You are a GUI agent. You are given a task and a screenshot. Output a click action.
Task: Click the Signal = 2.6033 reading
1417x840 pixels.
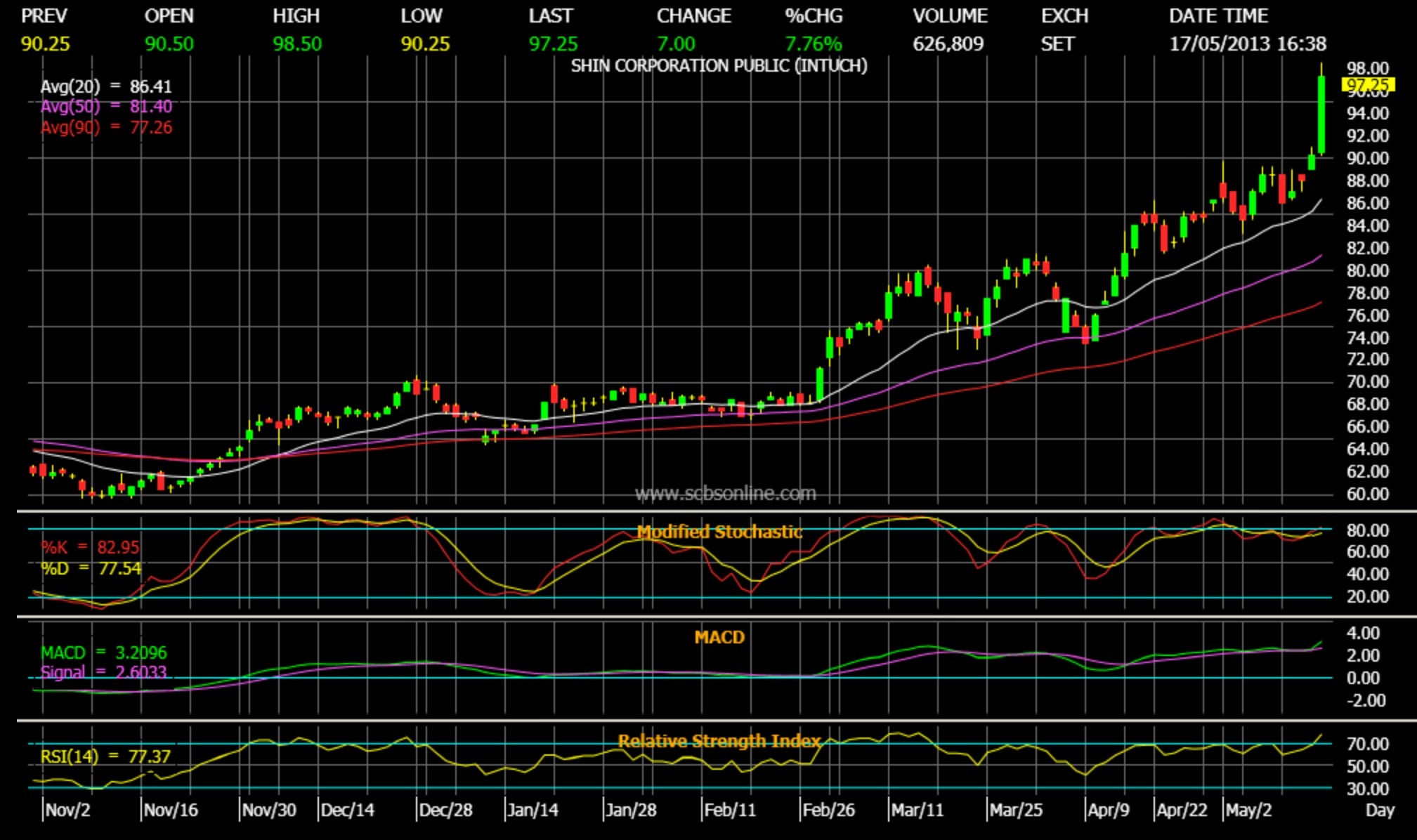[x=104, y=672]
